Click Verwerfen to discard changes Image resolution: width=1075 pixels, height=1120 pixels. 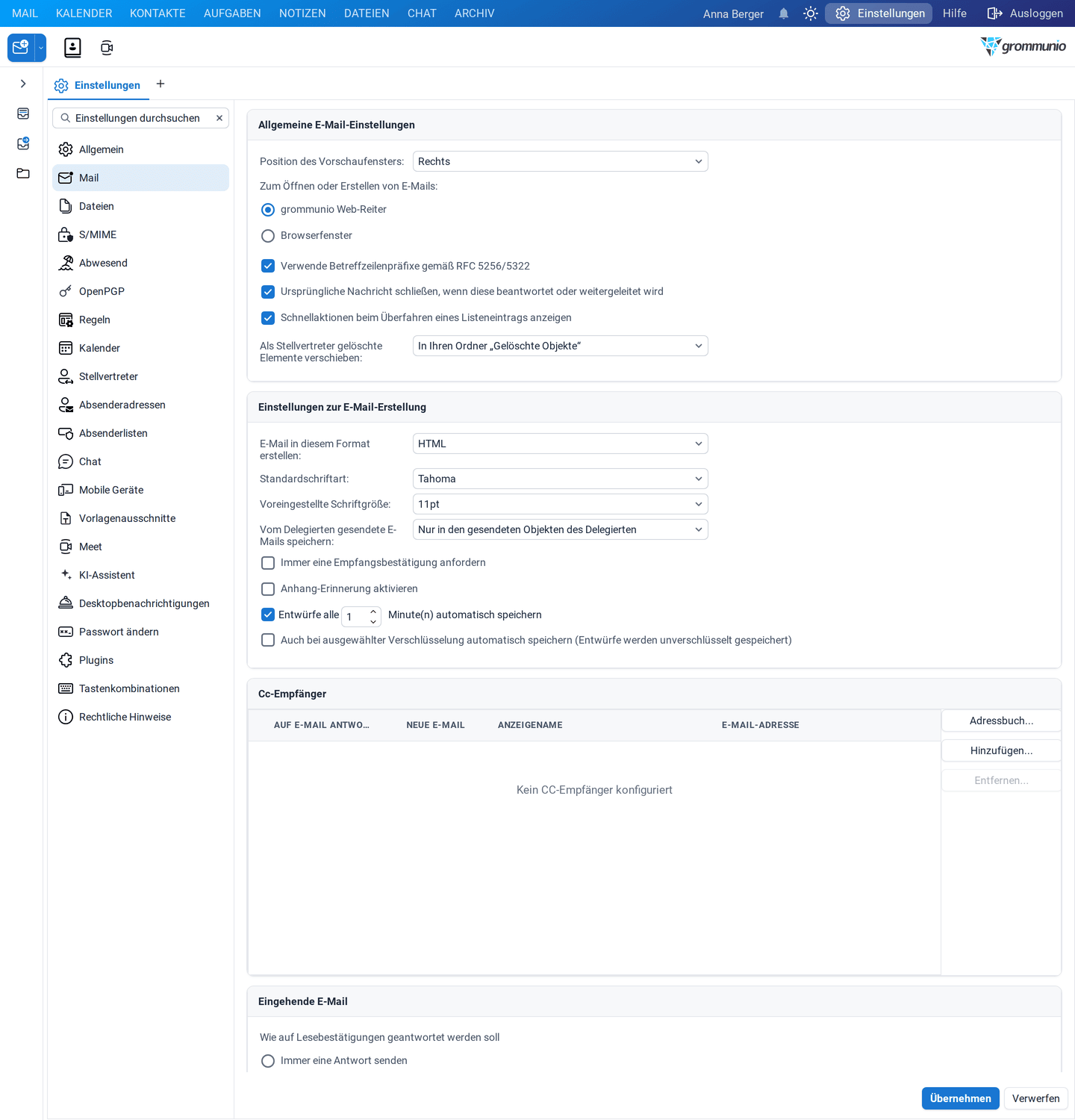(1036, 1098)
